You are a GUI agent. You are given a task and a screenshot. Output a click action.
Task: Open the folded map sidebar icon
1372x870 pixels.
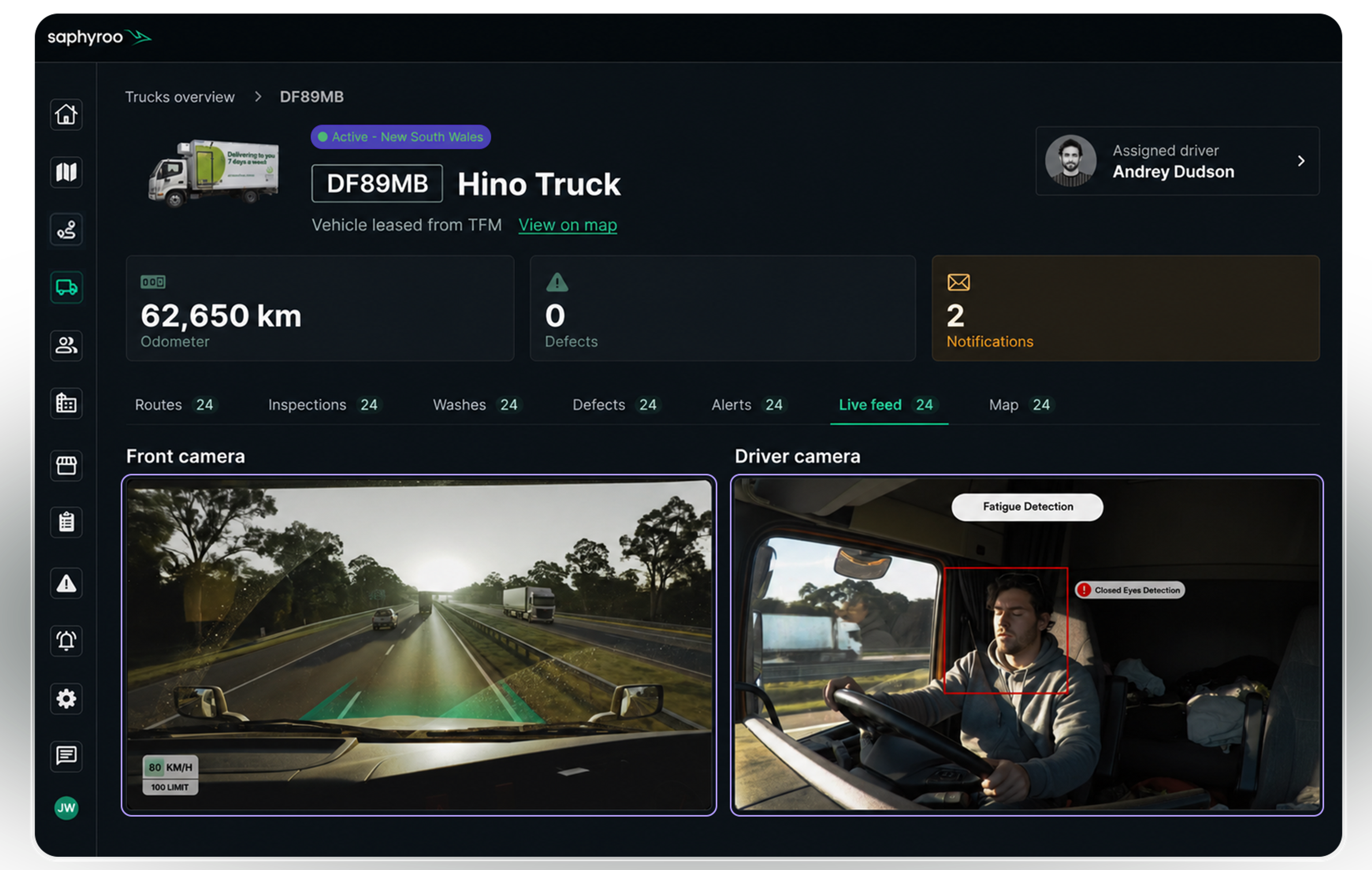[x=66, y=172]
